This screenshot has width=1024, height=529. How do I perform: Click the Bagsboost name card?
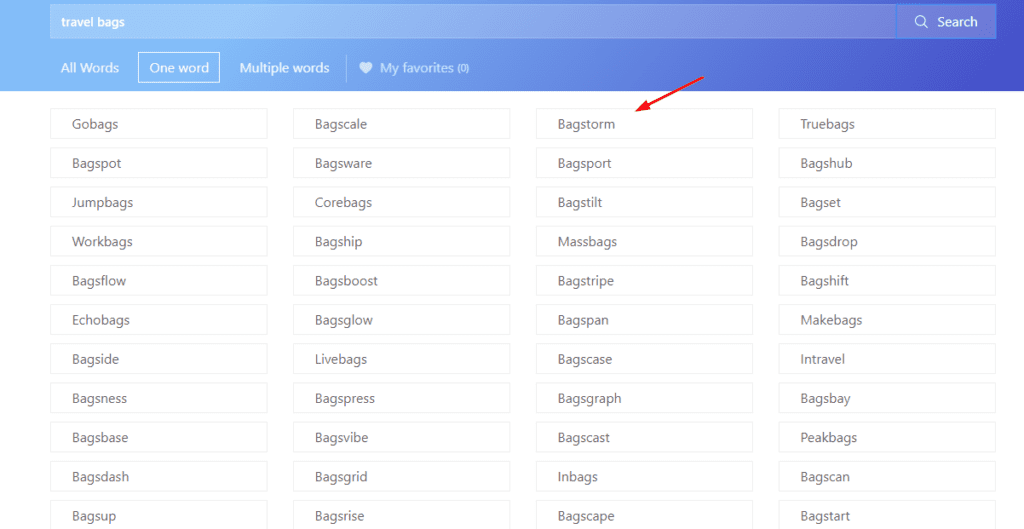point(402,280)
